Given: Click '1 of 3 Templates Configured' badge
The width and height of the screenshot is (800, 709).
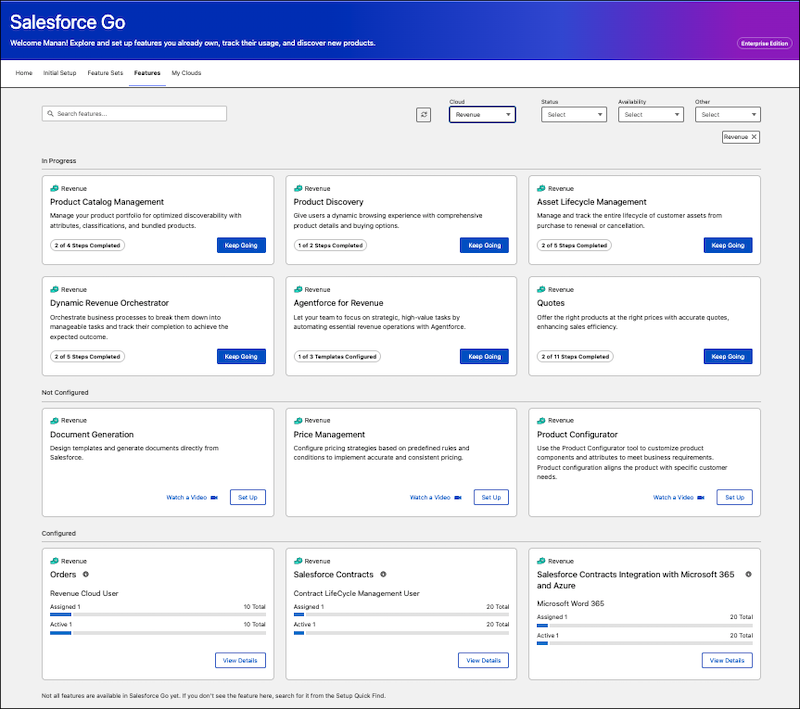Looking at the screenshot, I should click(x=337, y=357).
